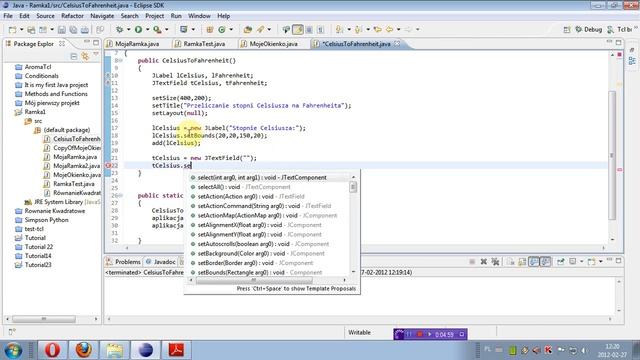Click the Previous Annotation toolbar icon
640x360 pixels.
[x=358, y=29]
